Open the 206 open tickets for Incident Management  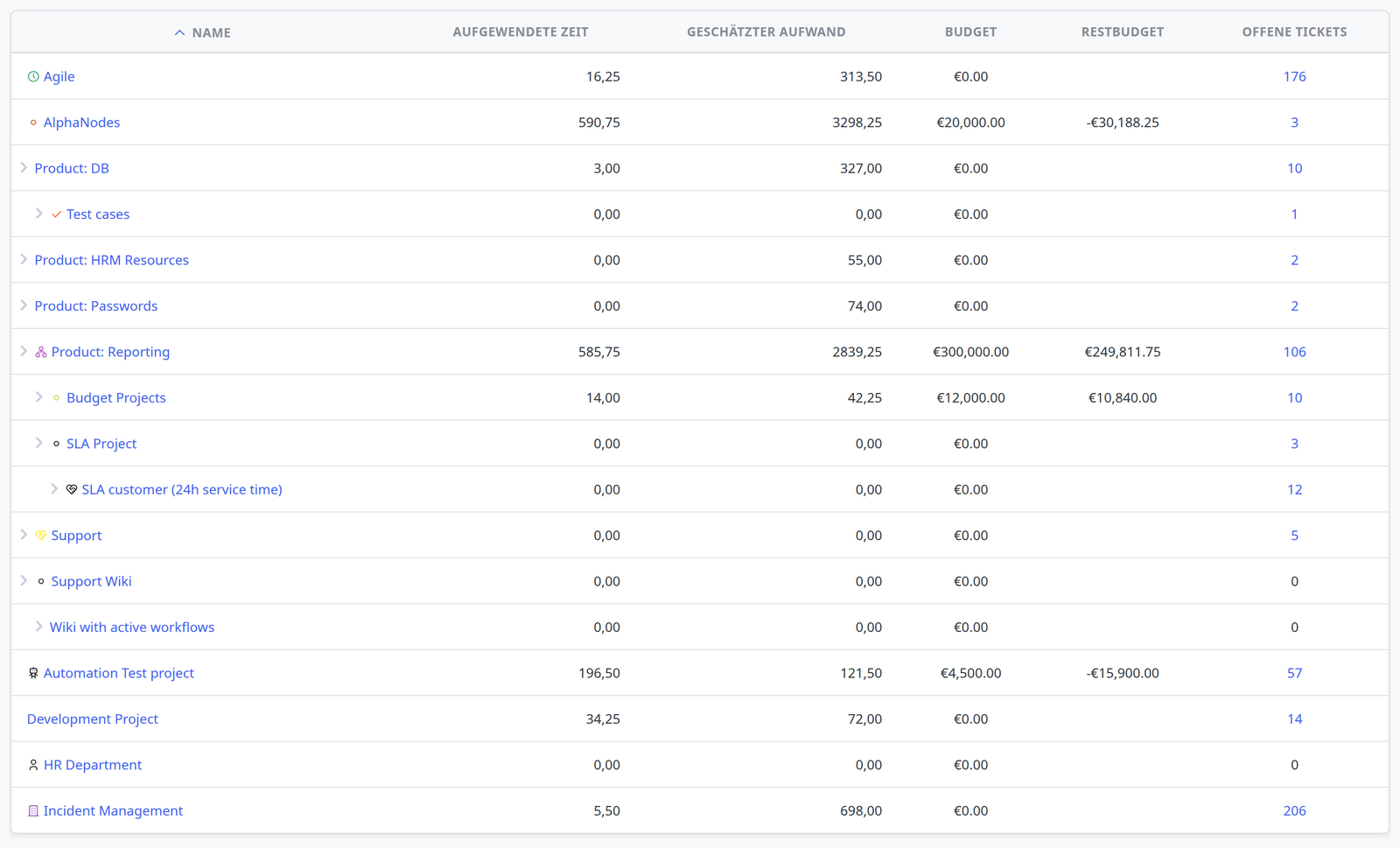[1294, 811]
